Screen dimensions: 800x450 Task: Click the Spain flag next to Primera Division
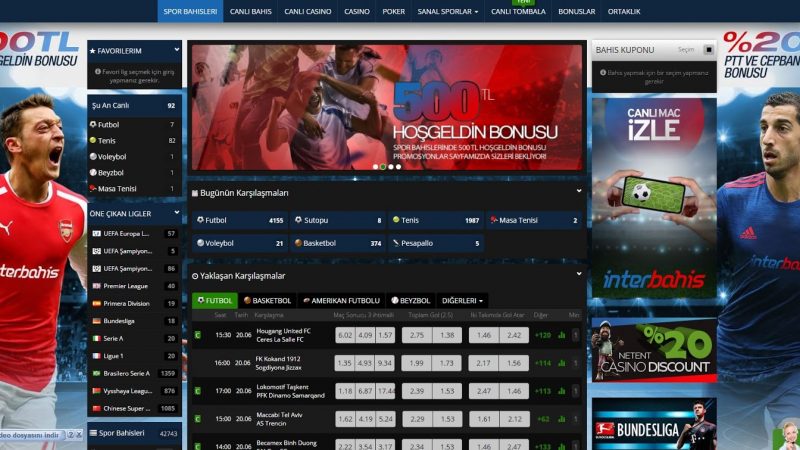(x=96, y=304)
